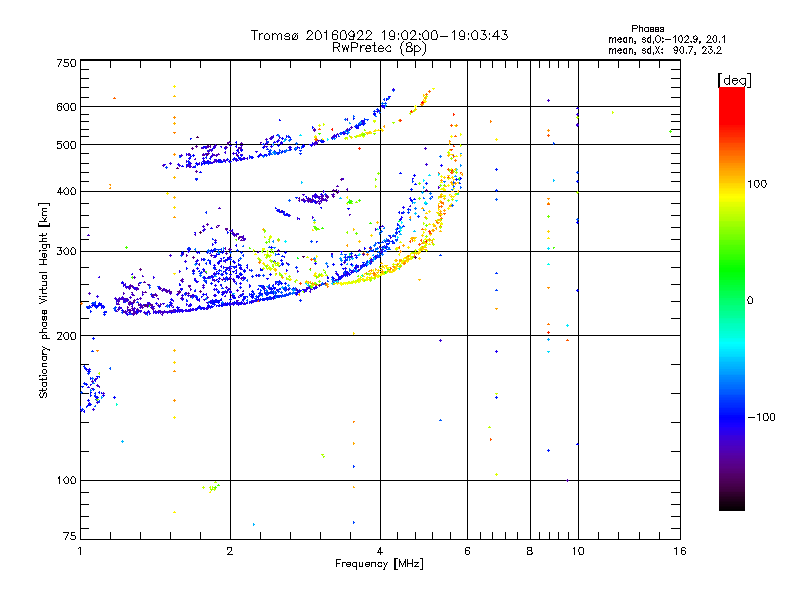Viewport: 800px width, 600px height.
Task: Click the subtitle 'RwPretec (8p)'
Action: (379, 48)
